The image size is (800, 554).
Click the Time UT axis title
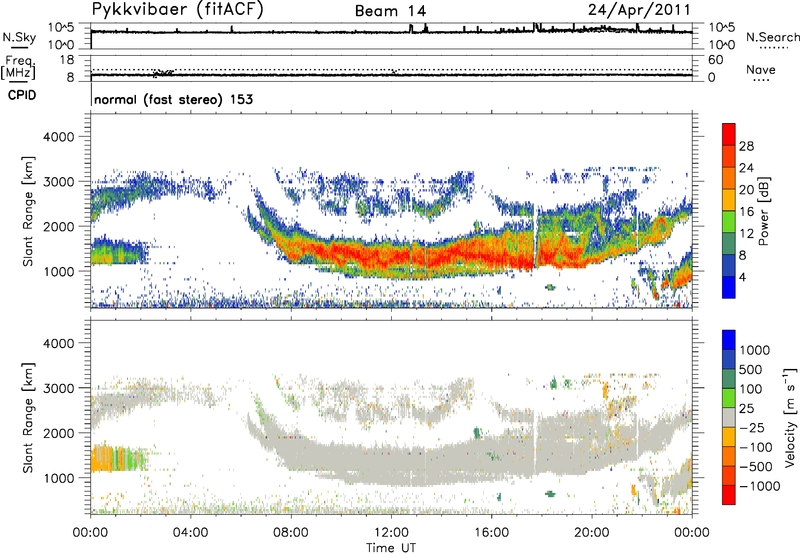(x=391, y=548)
